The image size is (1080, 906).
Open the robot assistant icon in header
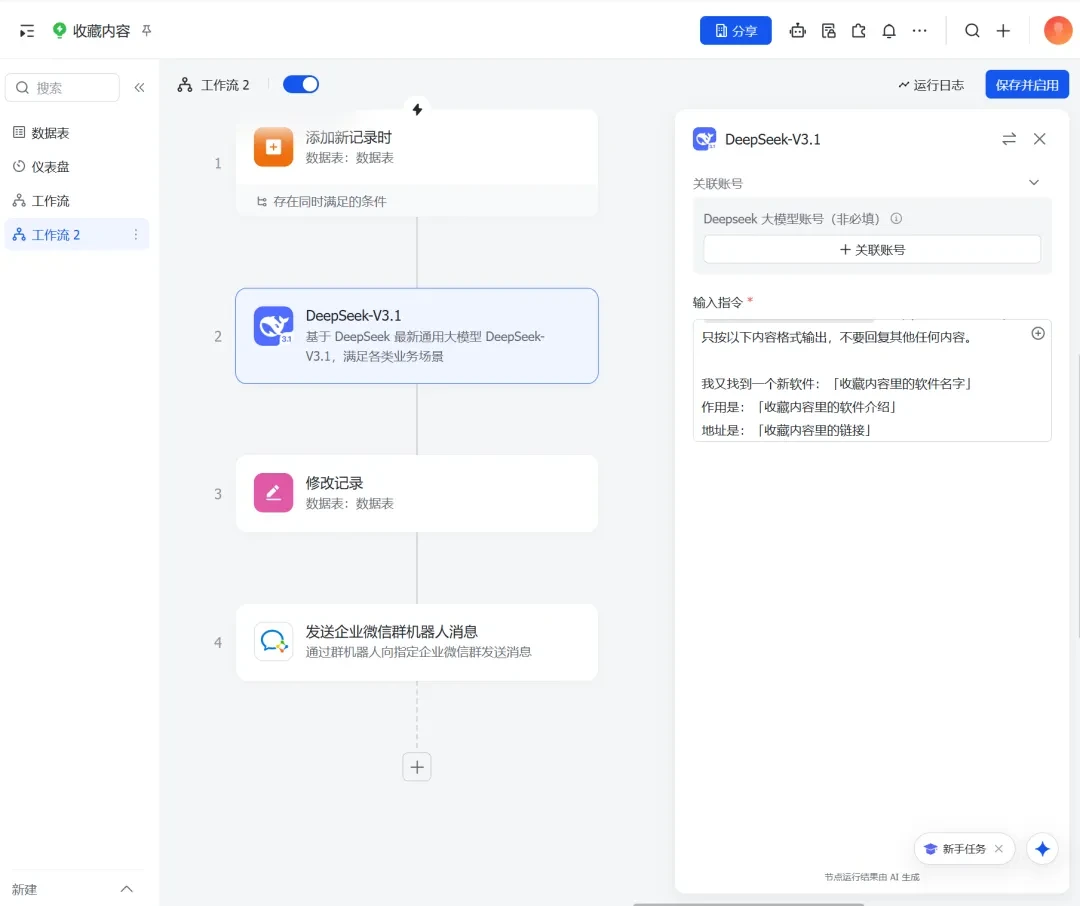798,30
